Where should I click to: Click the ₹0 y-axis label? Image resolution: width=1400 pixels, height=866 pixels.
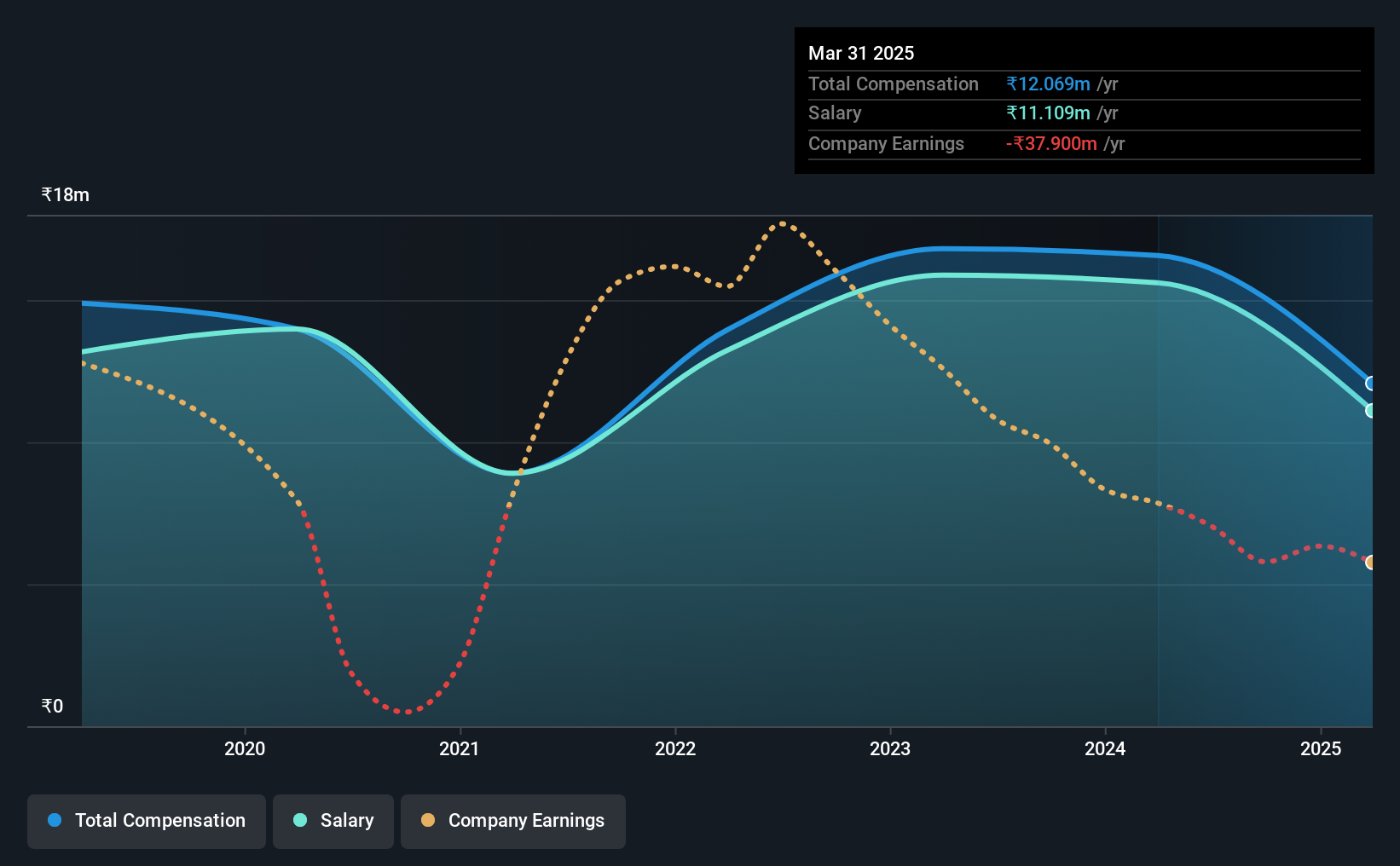(52, 706)
